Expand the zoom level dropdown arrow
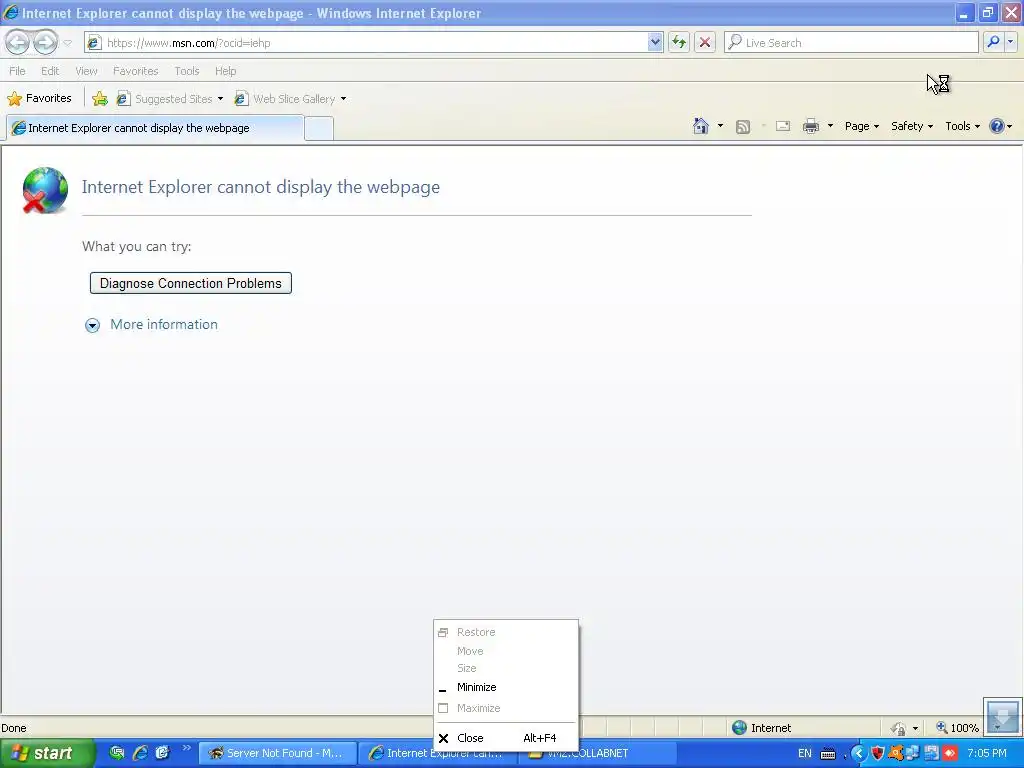The image size is (1024, 768). tap(997, 728)
